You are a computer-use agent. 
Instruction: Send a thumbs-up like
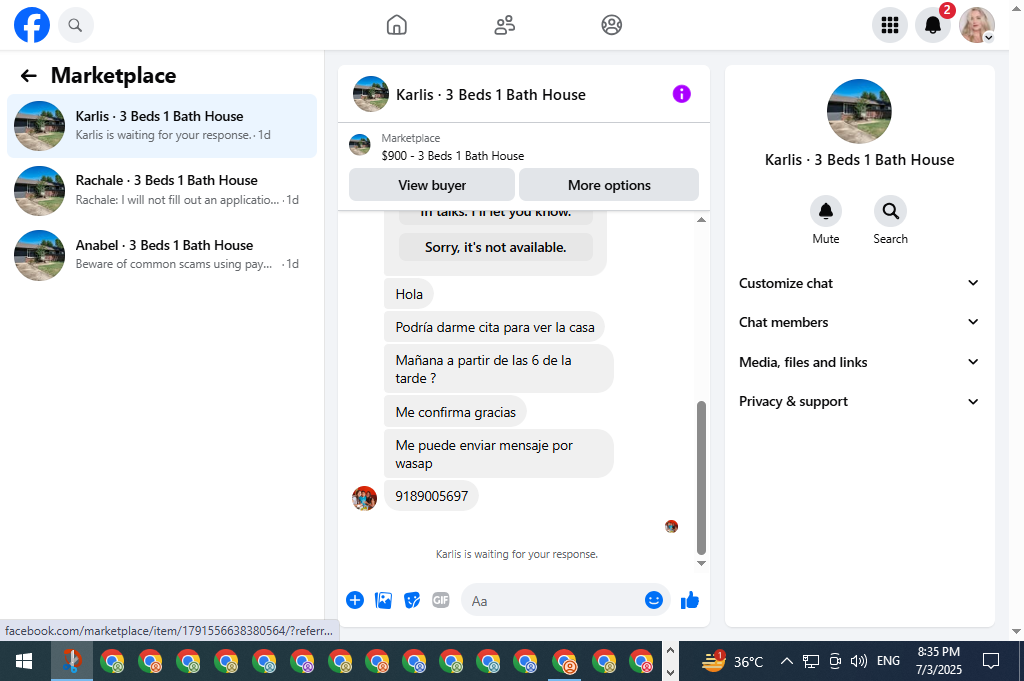pyautogui.click(x=690, y=600)
